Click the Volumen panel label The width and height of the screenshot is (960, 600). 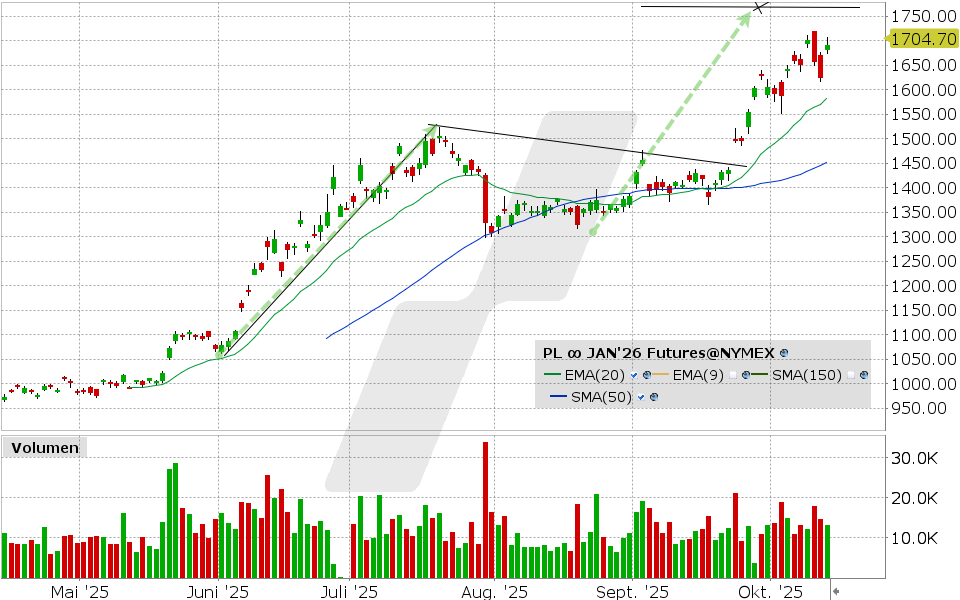coord(44,448)
